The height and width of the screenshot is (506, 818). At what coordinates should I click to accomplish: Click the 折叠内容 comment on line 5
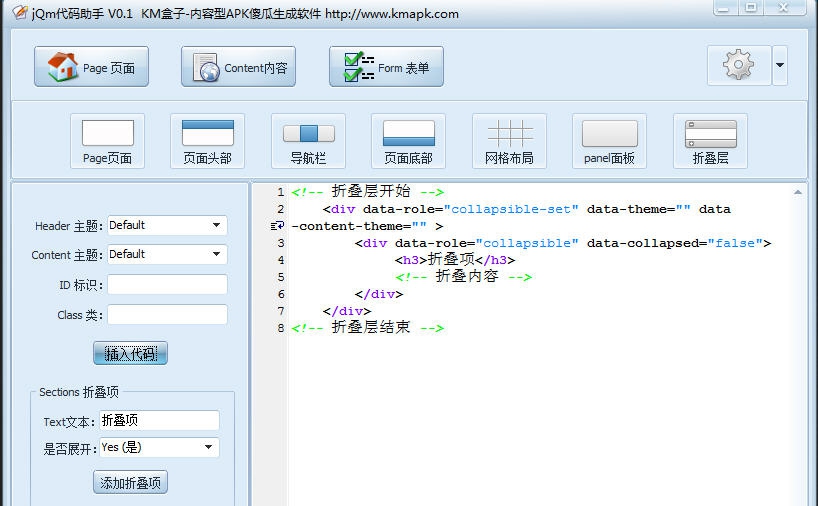click(463, 276)
